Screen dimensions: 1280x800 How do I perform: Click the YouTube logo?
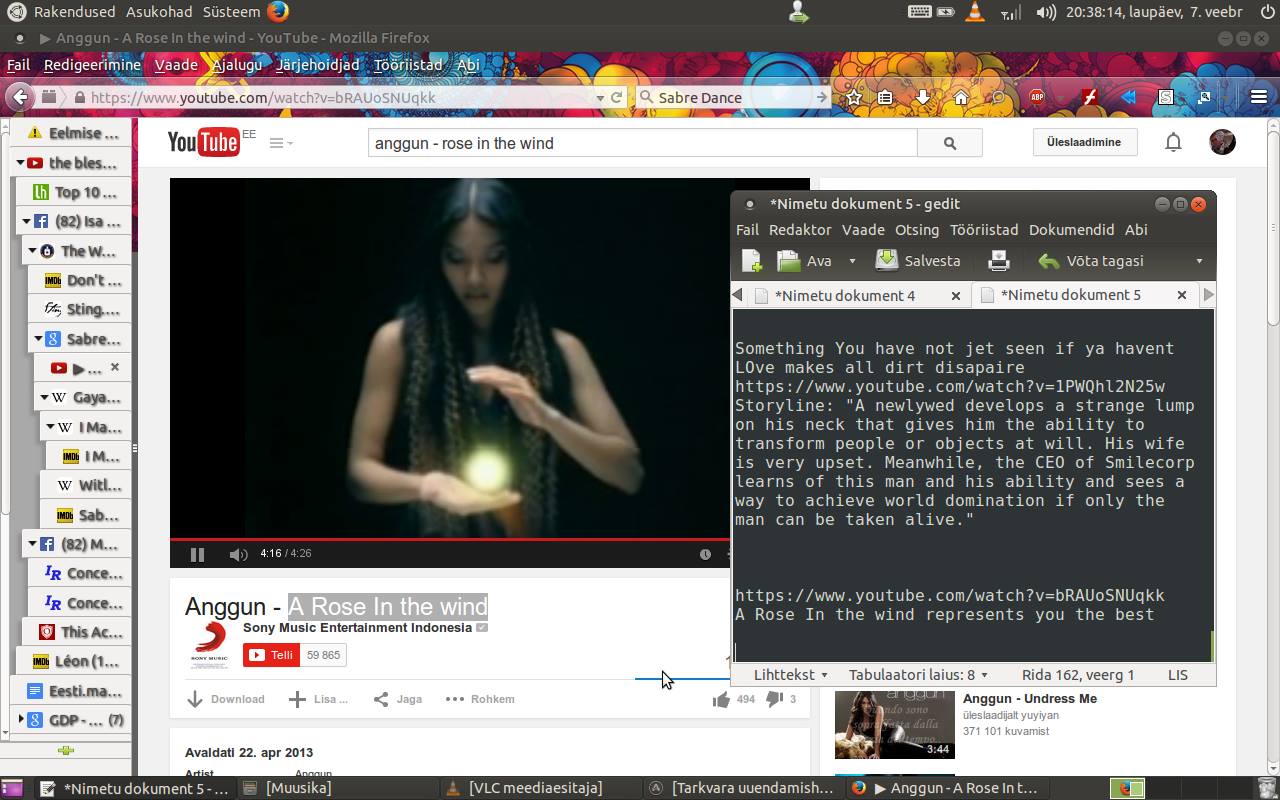pos(203,143)
